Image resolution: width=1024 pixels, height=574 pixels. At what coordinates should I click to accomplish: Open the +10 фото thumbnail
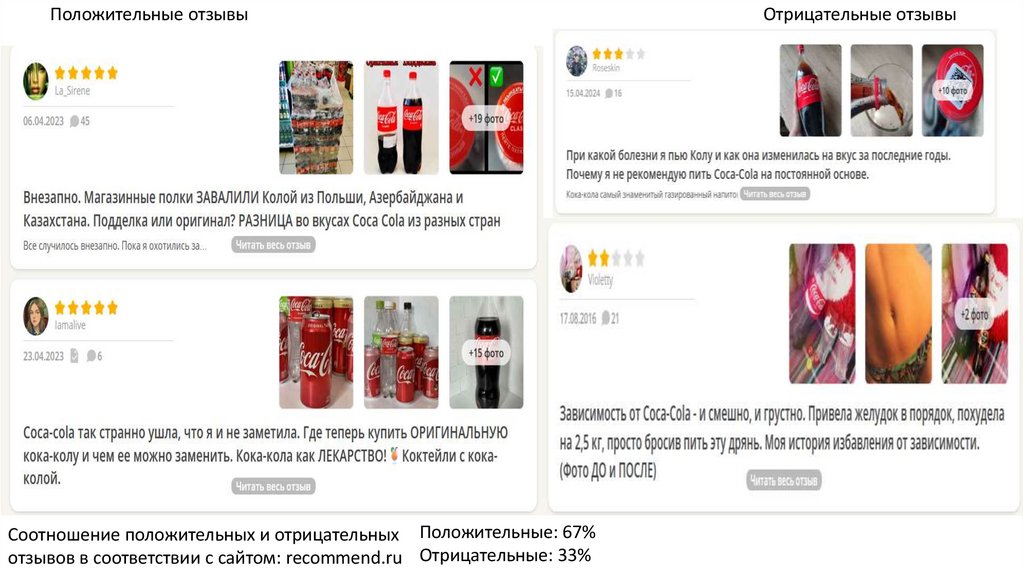[952, 90]
